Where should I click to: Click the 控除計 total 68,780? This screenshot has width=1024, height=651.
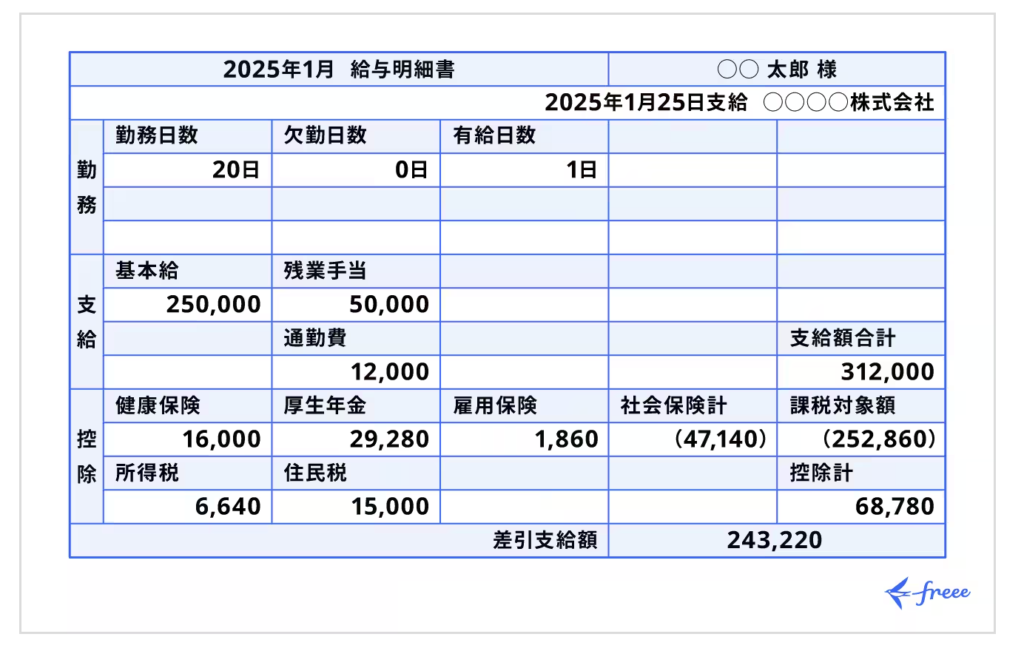895,507
